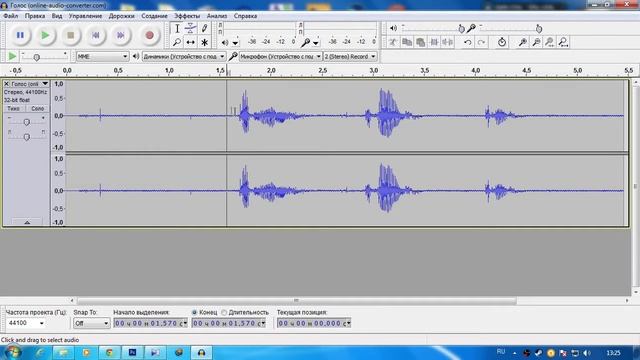Open the input meter dropdown arrow

[x=316, y=43]
